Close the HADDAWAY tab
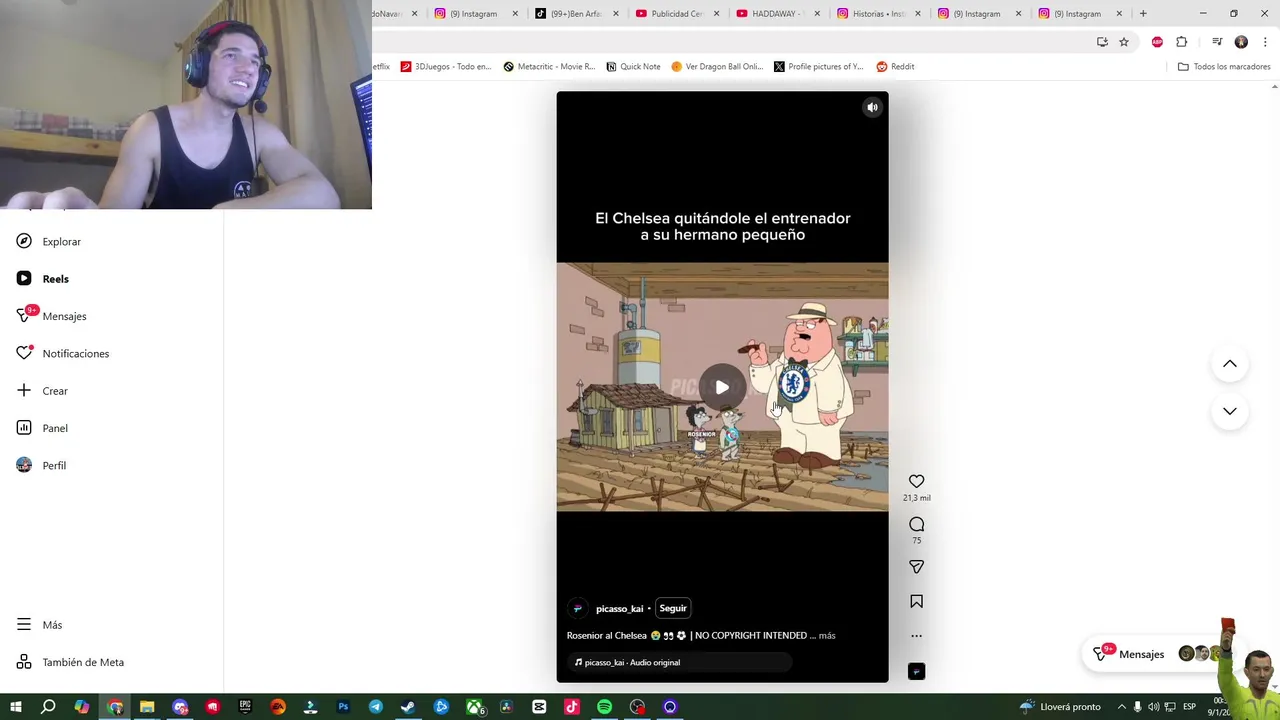The height and width of the screenshot is (720, 1280). (817, 14)
